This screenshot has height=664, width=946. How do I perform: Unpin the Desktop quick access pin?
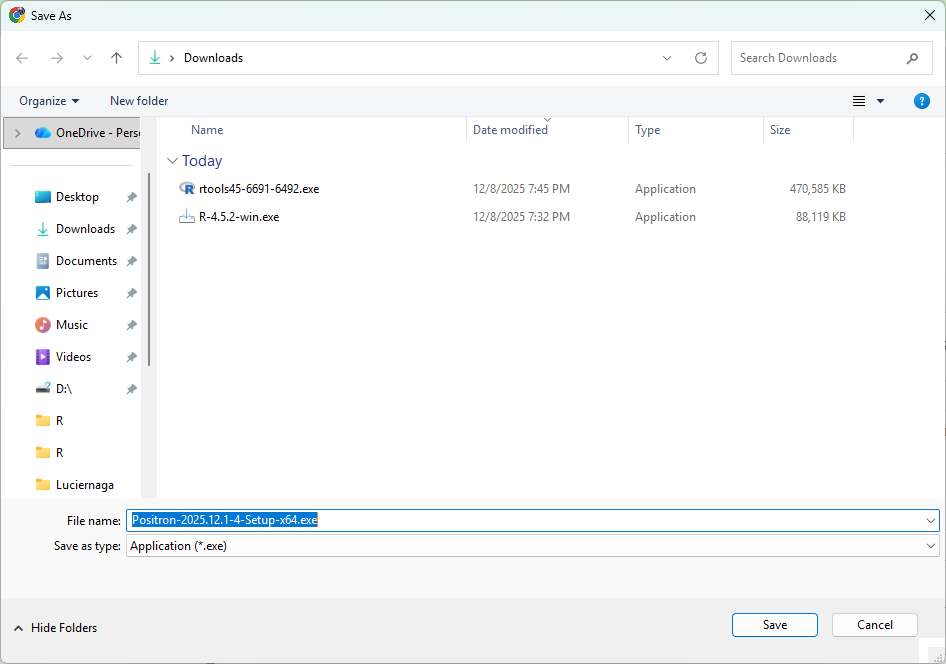[131, 198]
